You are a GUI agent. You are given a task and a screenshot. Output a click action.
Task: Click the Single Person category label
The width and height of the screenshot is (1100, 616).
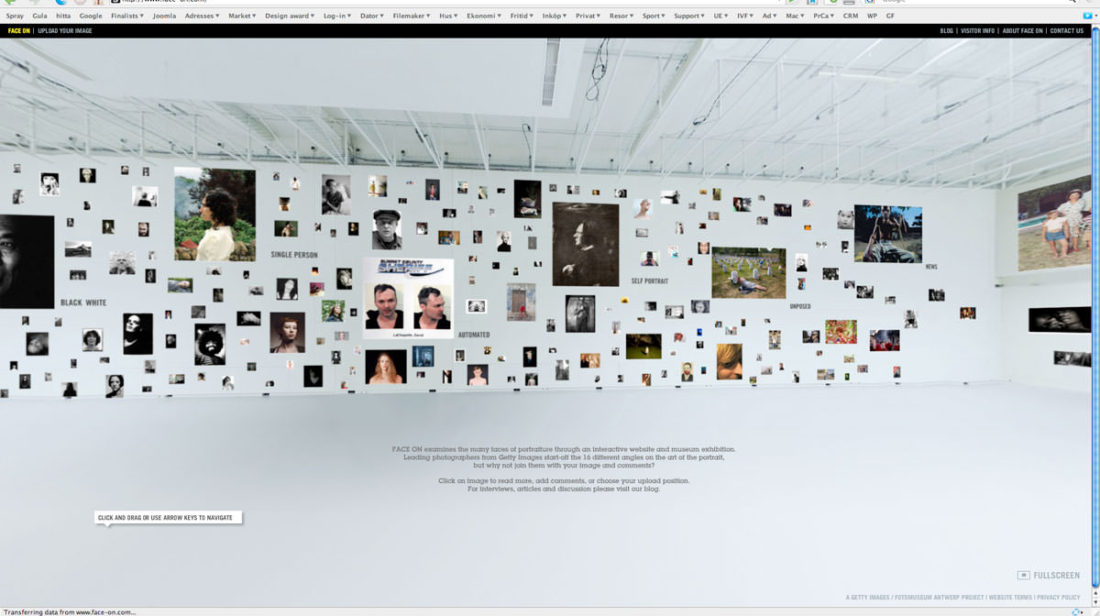click(x=294, y=255)
